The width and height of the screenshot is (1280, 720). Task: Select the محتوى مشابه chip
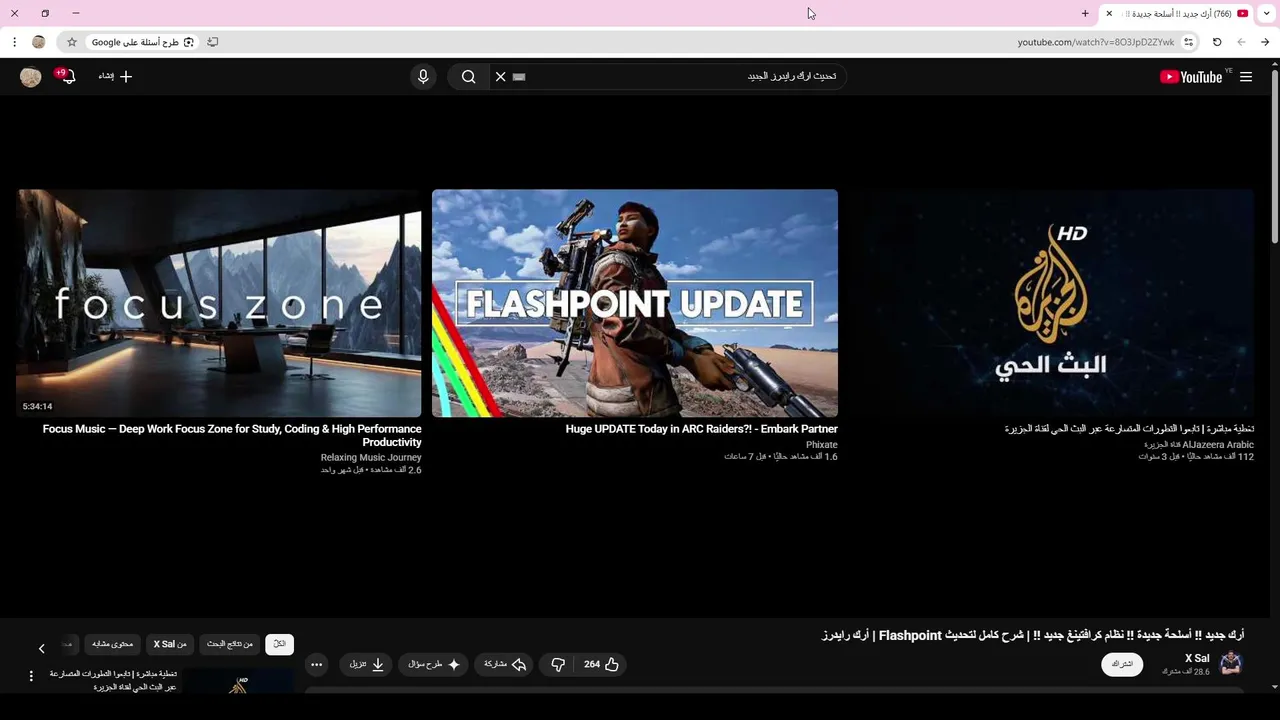point(112,644)
